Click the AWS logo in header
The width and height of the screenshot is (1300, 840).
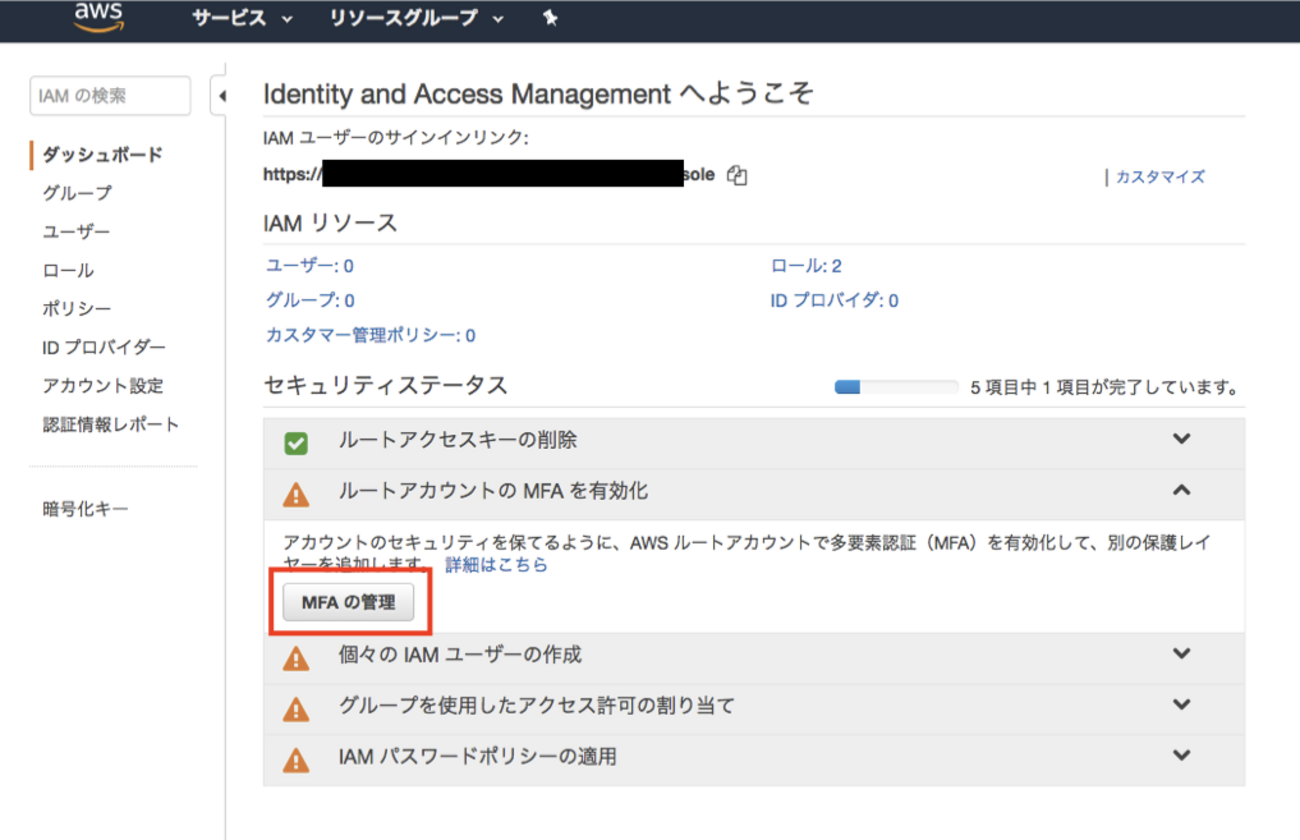(x=98, y=17)
